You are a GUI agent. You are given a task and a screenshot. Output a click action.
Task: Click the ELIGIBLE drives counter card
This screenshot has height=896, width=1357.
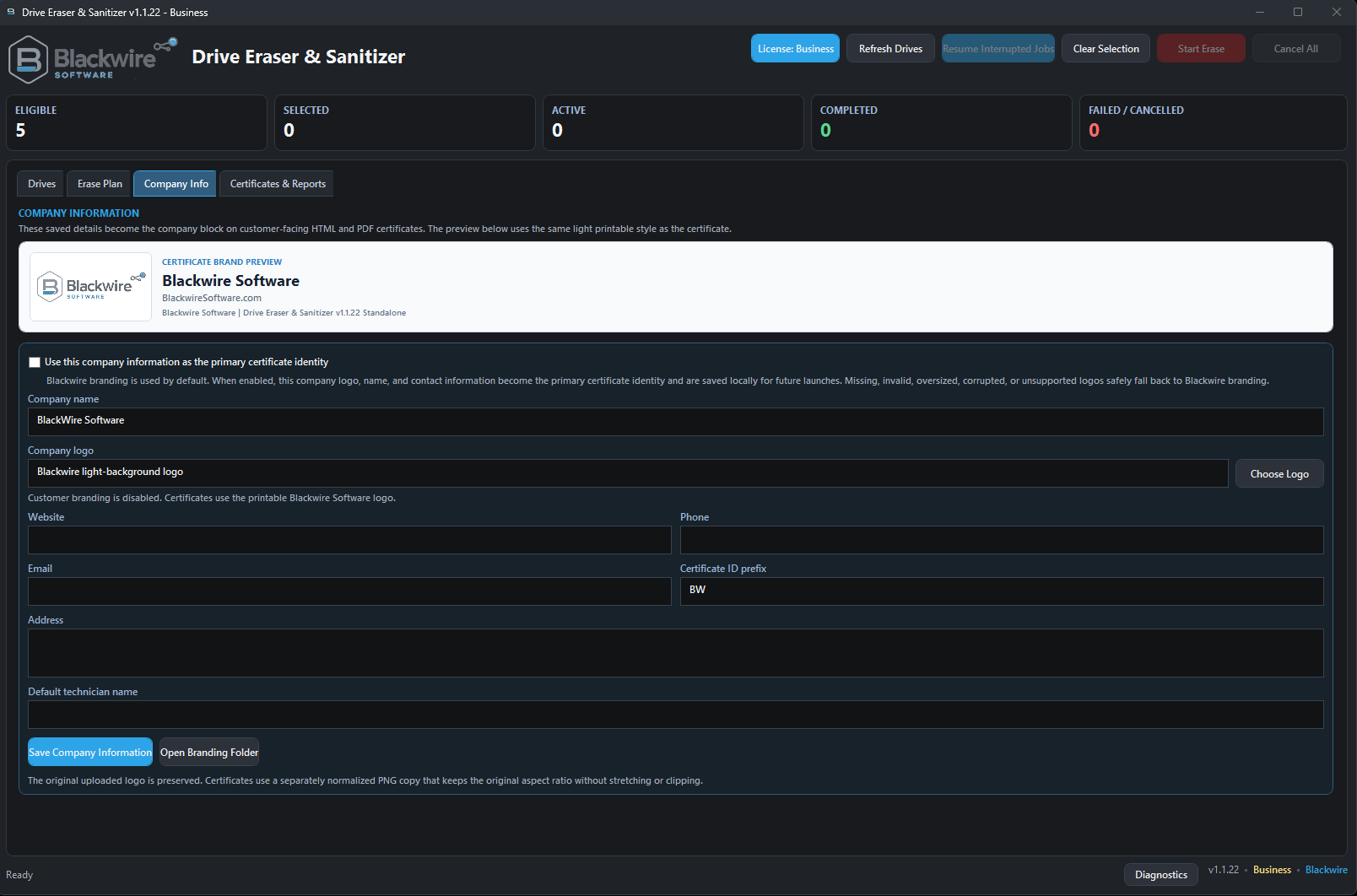pyautogui.click(x=137, y=123)
